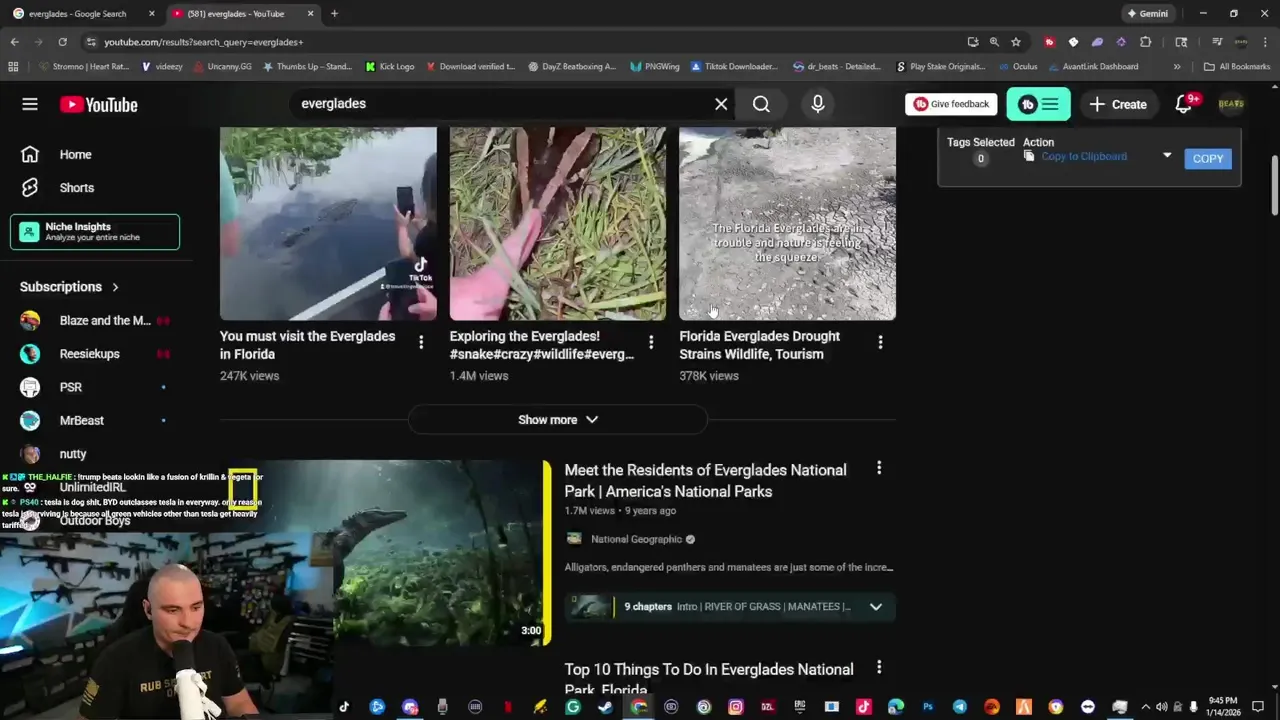Open options for Top 10 Things video
The width and height of the screenshot is (1280, 720).
pos(879,667)
